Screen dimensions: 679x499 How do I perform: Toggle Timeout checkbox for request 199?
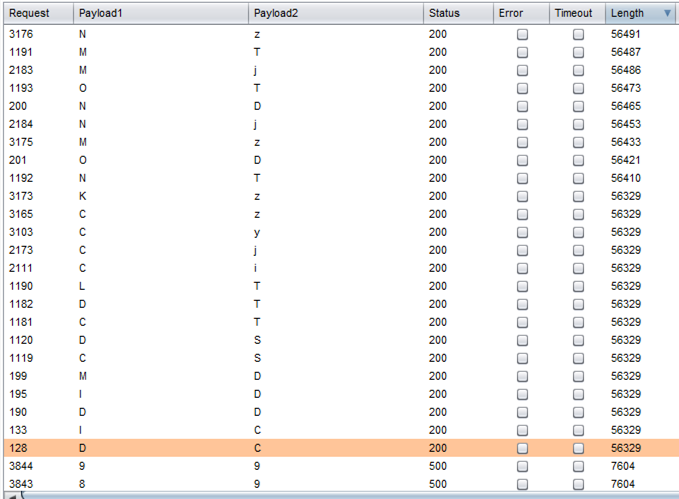click(578, 376)
